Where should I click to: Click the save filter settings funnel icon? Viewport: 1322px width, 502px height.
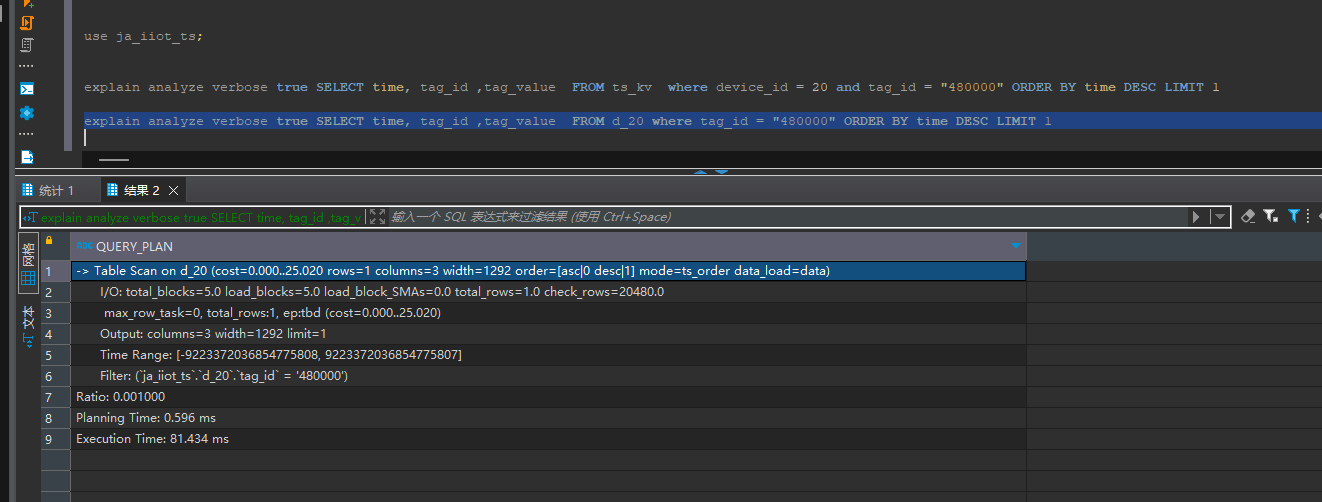[x=1270, y=216]
